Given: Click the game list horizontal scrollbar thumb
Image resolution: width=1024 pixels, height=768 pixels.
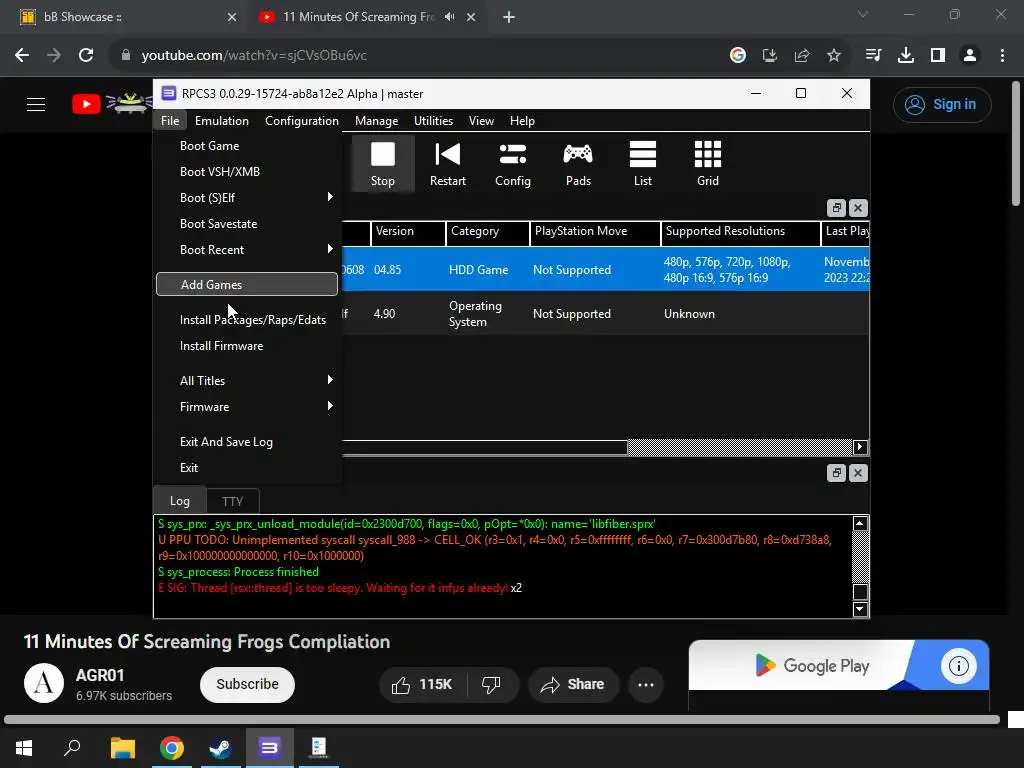Looking at the screenshot, I should pos(485,447).
